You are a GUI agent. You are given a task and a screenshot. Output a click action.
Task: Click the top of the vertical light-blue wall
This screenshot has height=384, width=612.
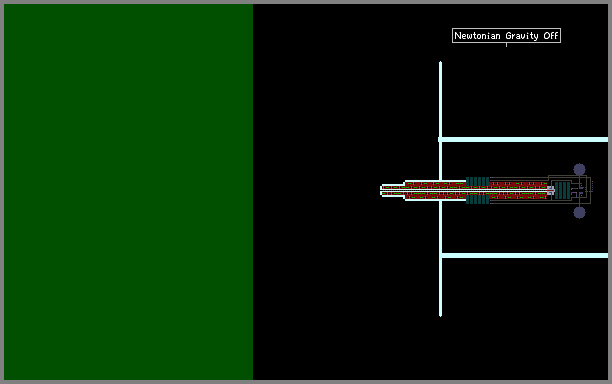click(440, 63)
